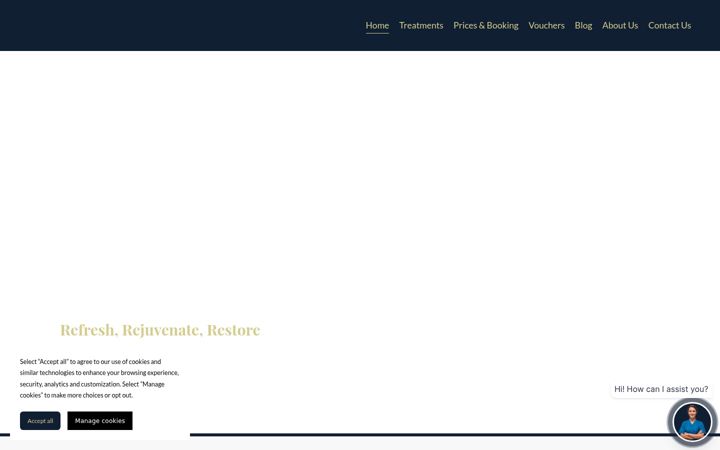Screen dimensions: 720x450
Task: Click the 'Refresh, Rejuvenate, Restore' heading
Action: [x=160, y=330]
